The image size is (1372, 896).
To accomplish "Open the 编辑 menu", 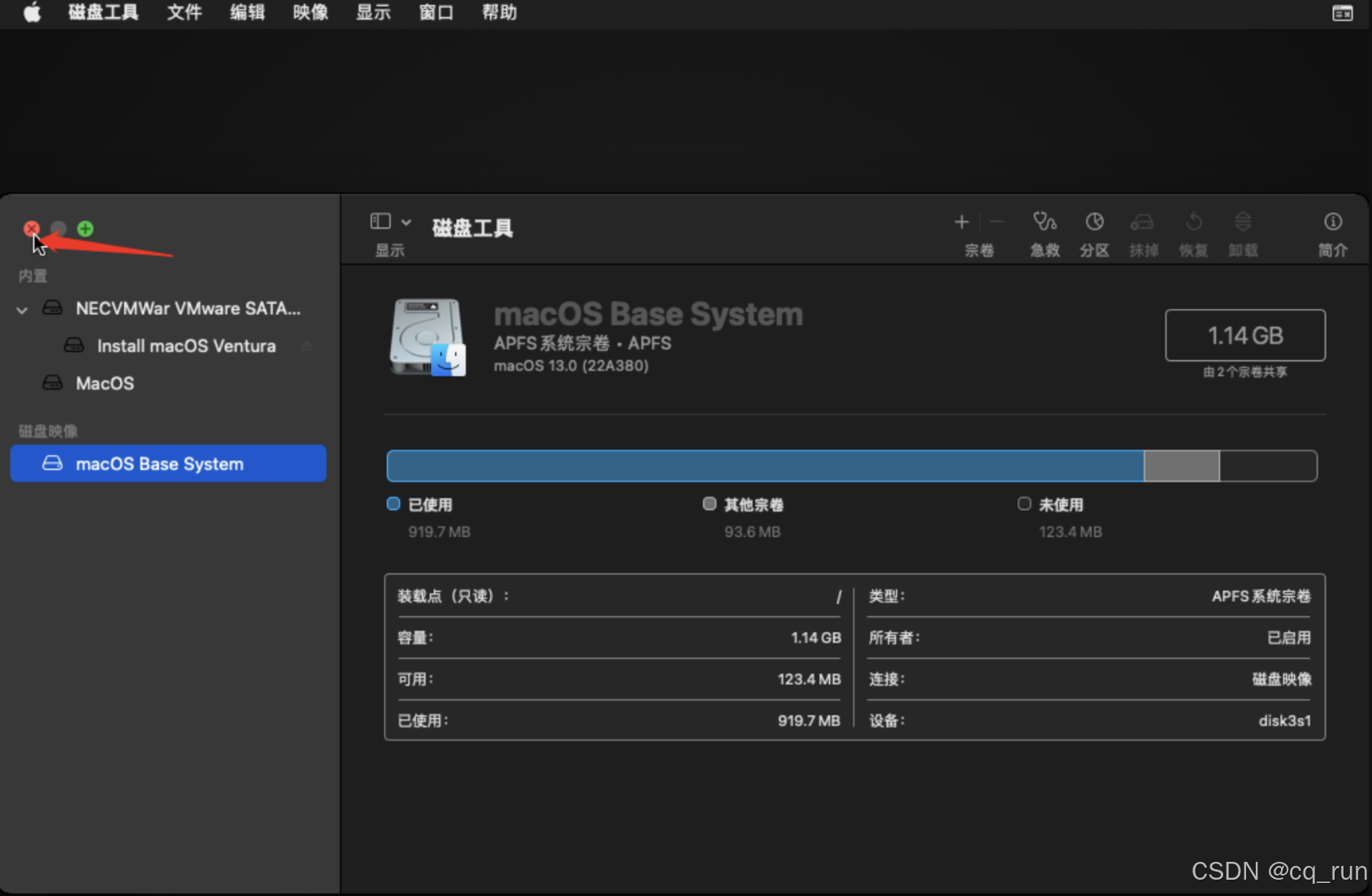I will tap(247, 12).
